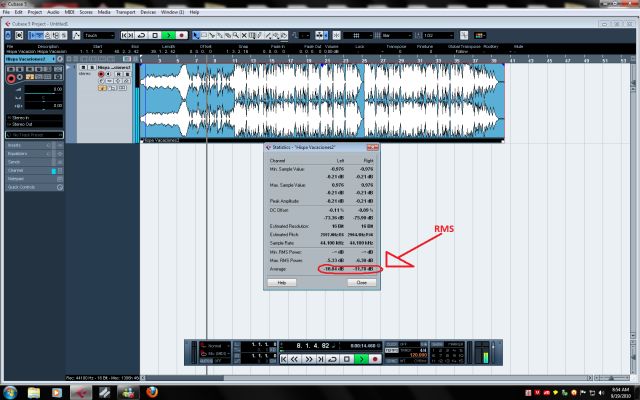Image resolution: width=640 pixels, height=400 pixels.
Task: Open the 1/32 quantize dropdown
Action: click(x=438, y=36)
